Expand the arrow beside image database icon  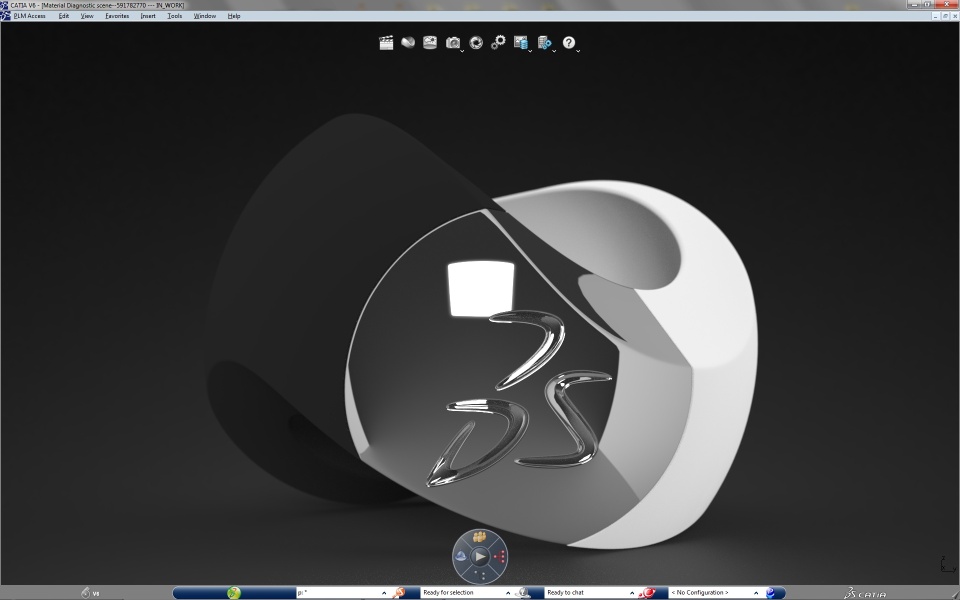click(530, 51)
